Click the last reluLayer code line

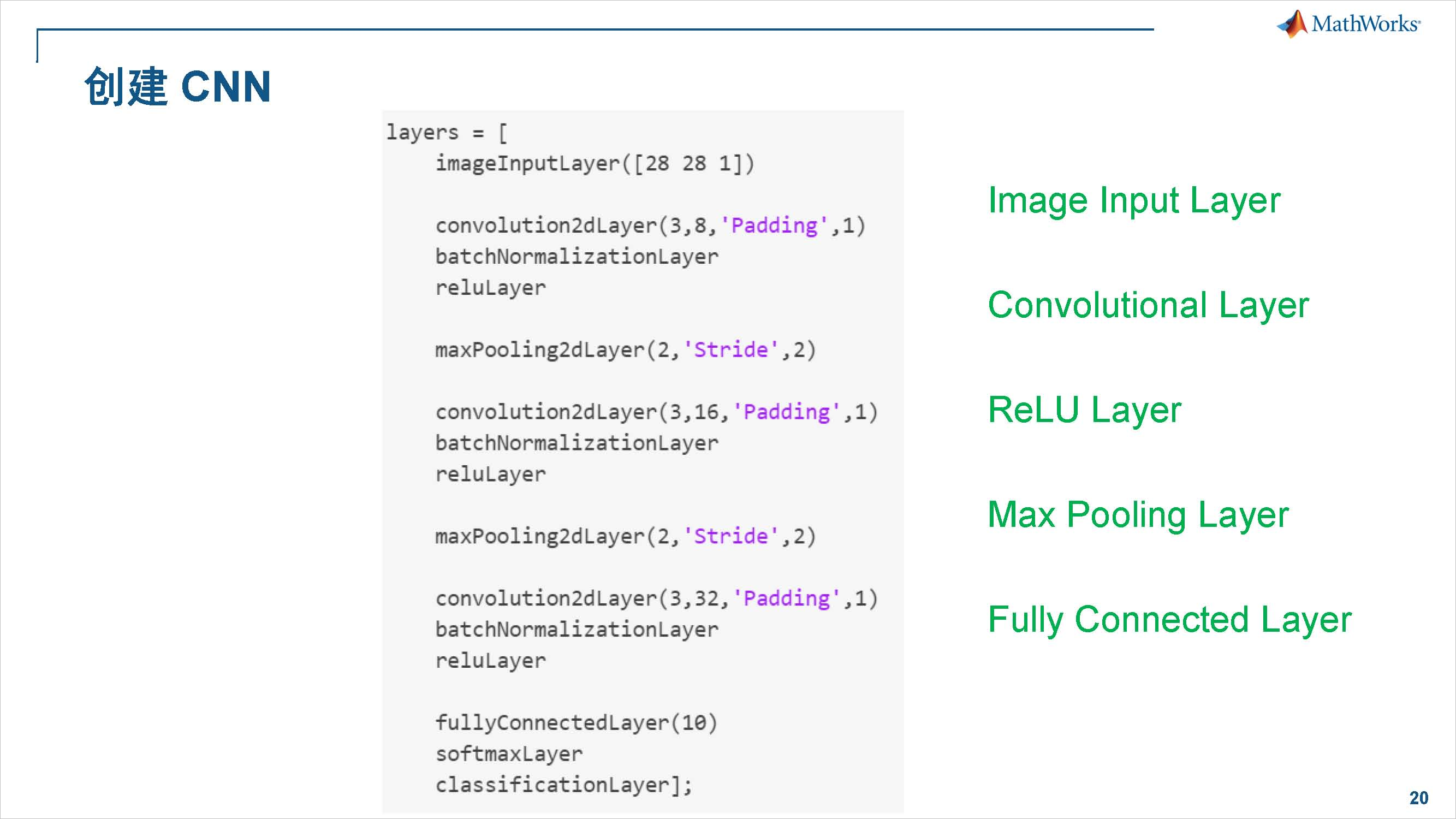491,661
